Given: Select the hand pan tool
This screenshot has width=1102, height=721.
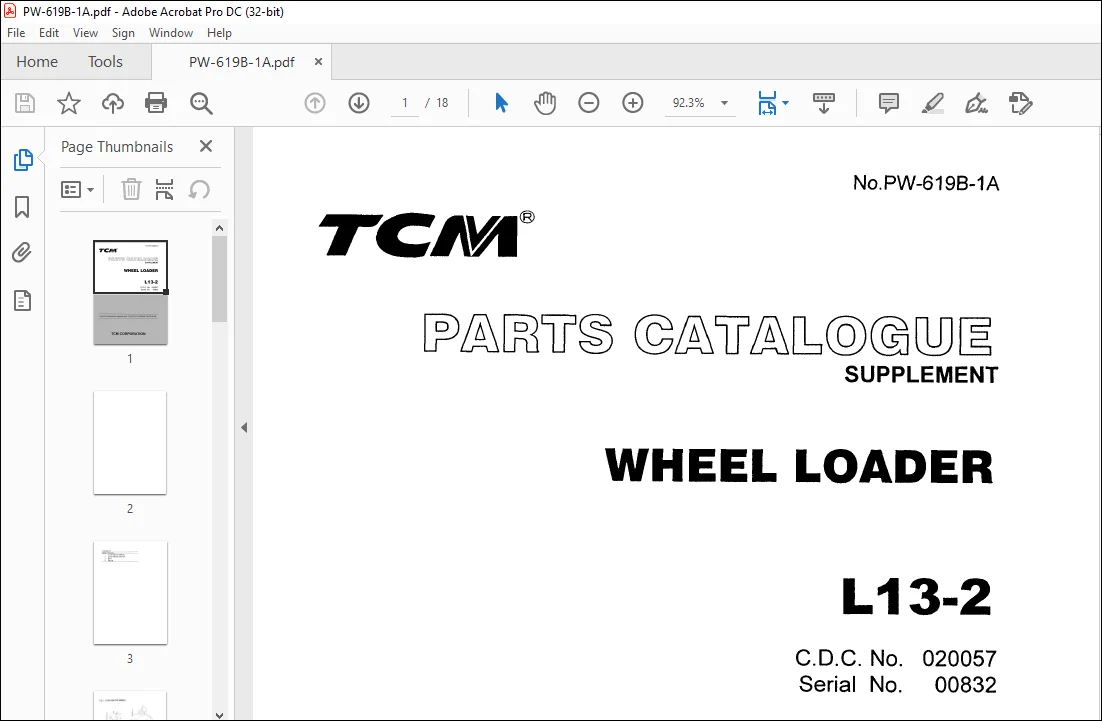Looking at the screenshot, I should (545, 103).
